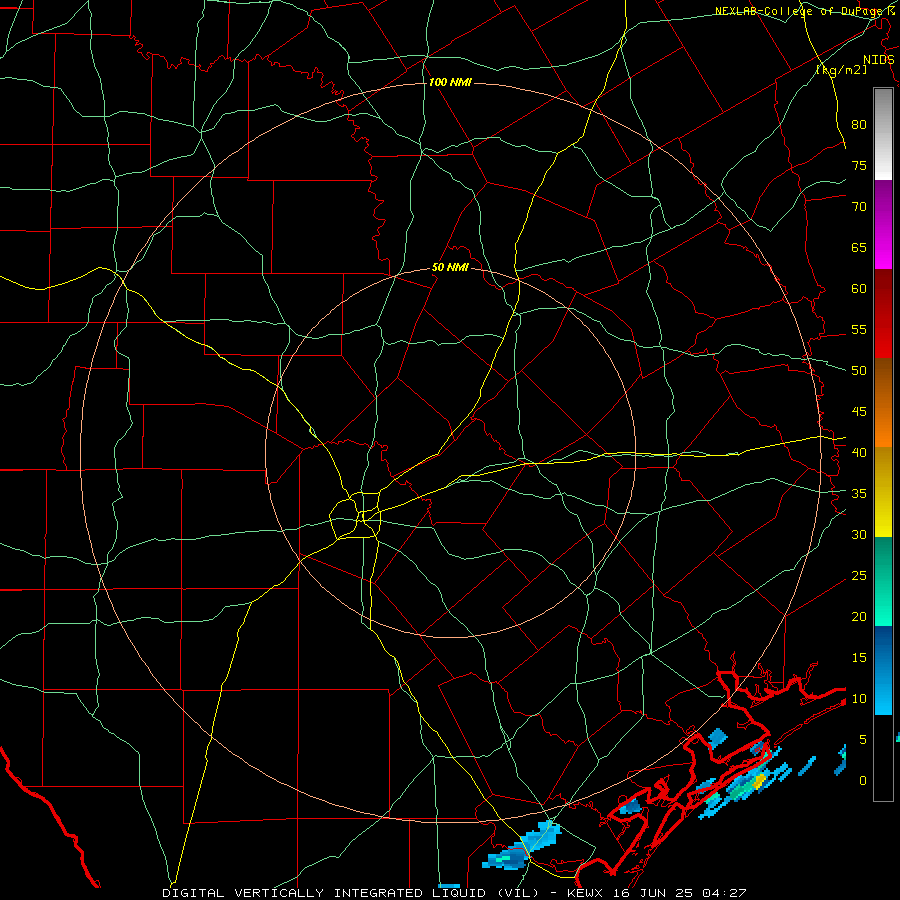Select the green segment of the color bar
Screen dimensions: 900x900
coord(883,581)
